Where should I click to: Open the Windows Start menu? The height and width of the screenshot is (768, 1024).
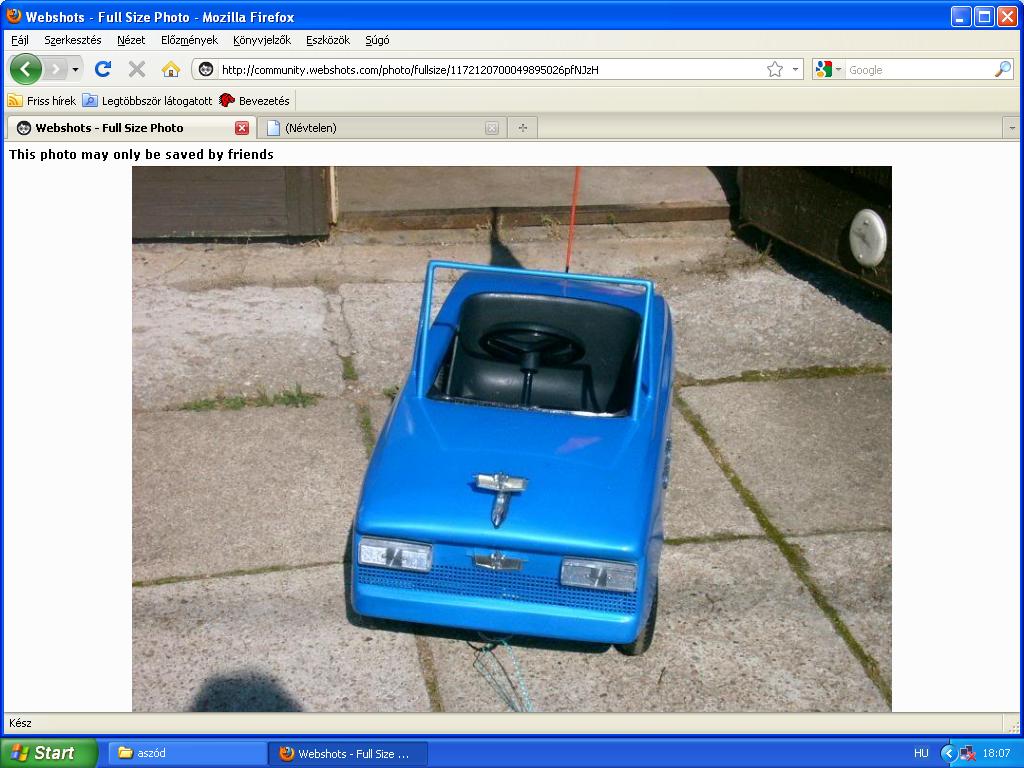tap(49, 753)
